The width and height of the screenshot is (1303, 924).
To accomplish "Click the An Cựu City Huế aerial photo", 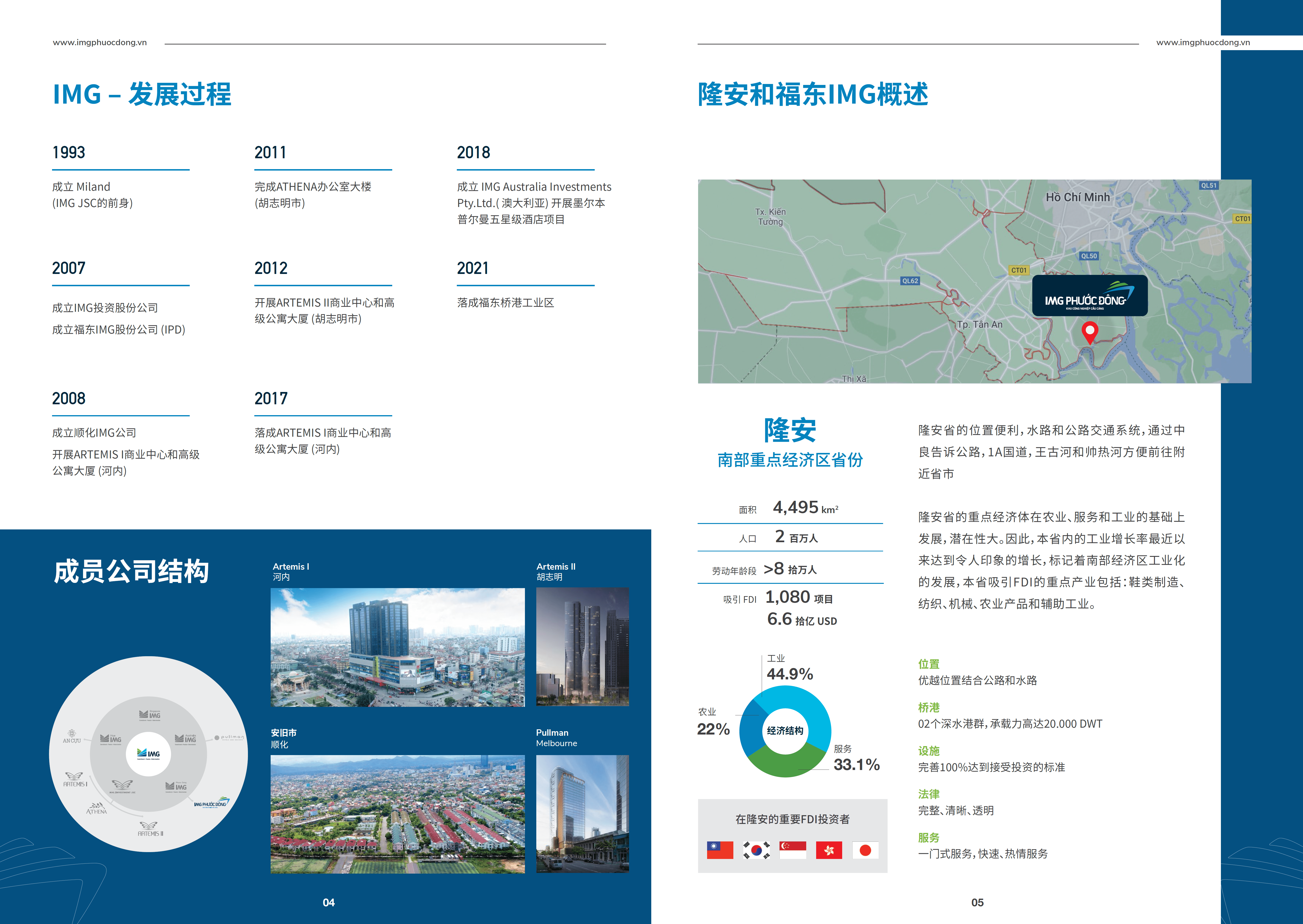I will [398, 814].
